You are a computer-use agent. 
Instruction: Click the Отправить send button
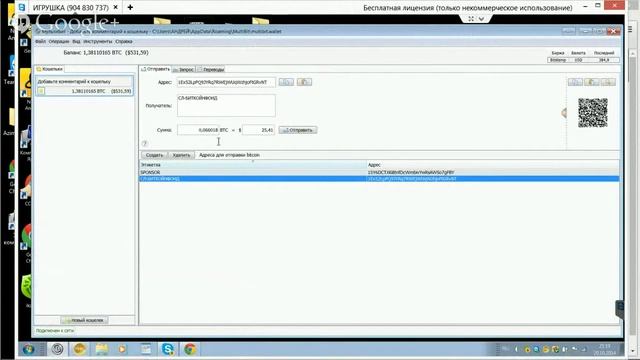pos(298,130)
